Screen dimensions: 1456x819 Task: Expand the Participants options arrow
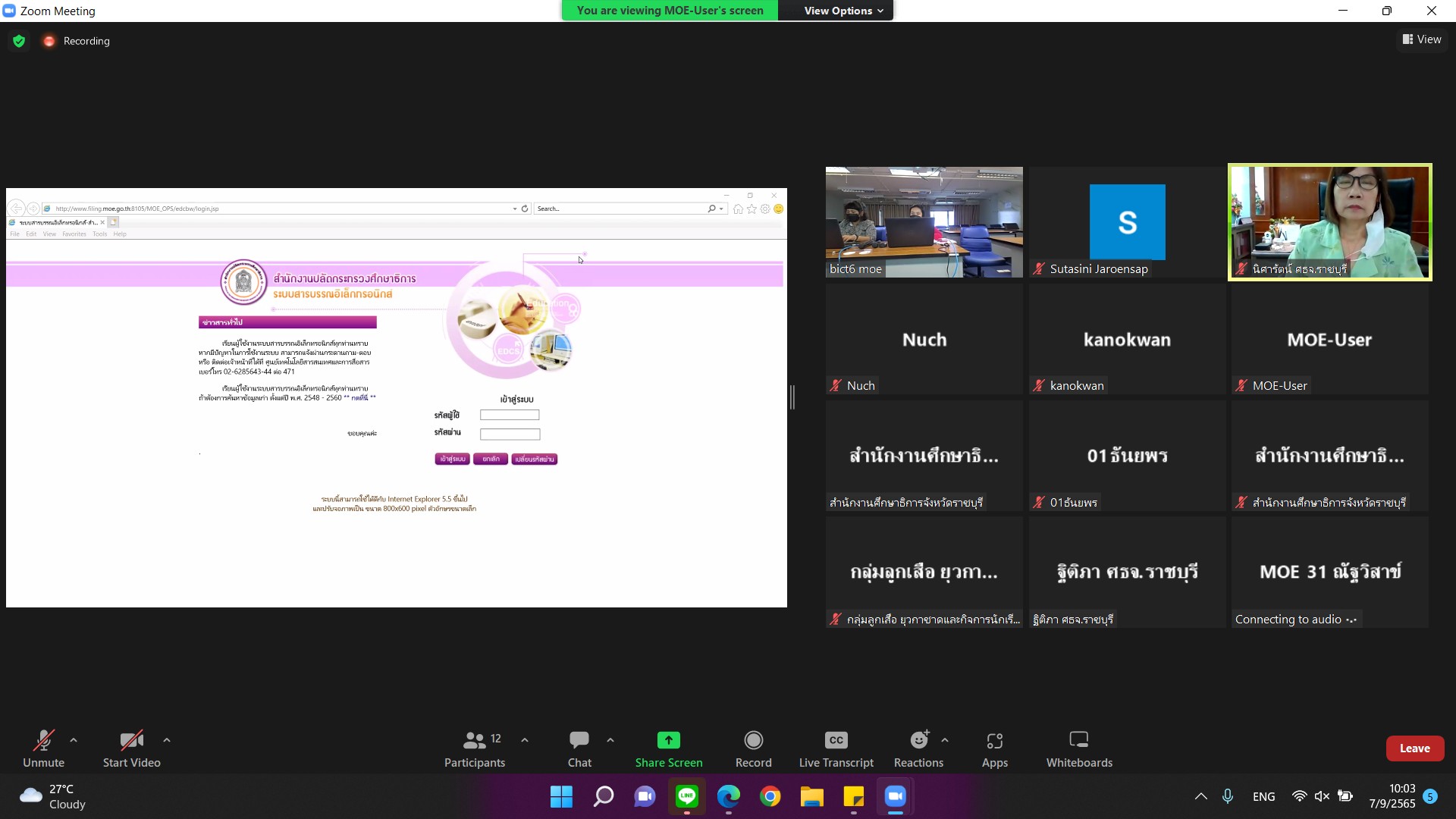pos(525,740)
